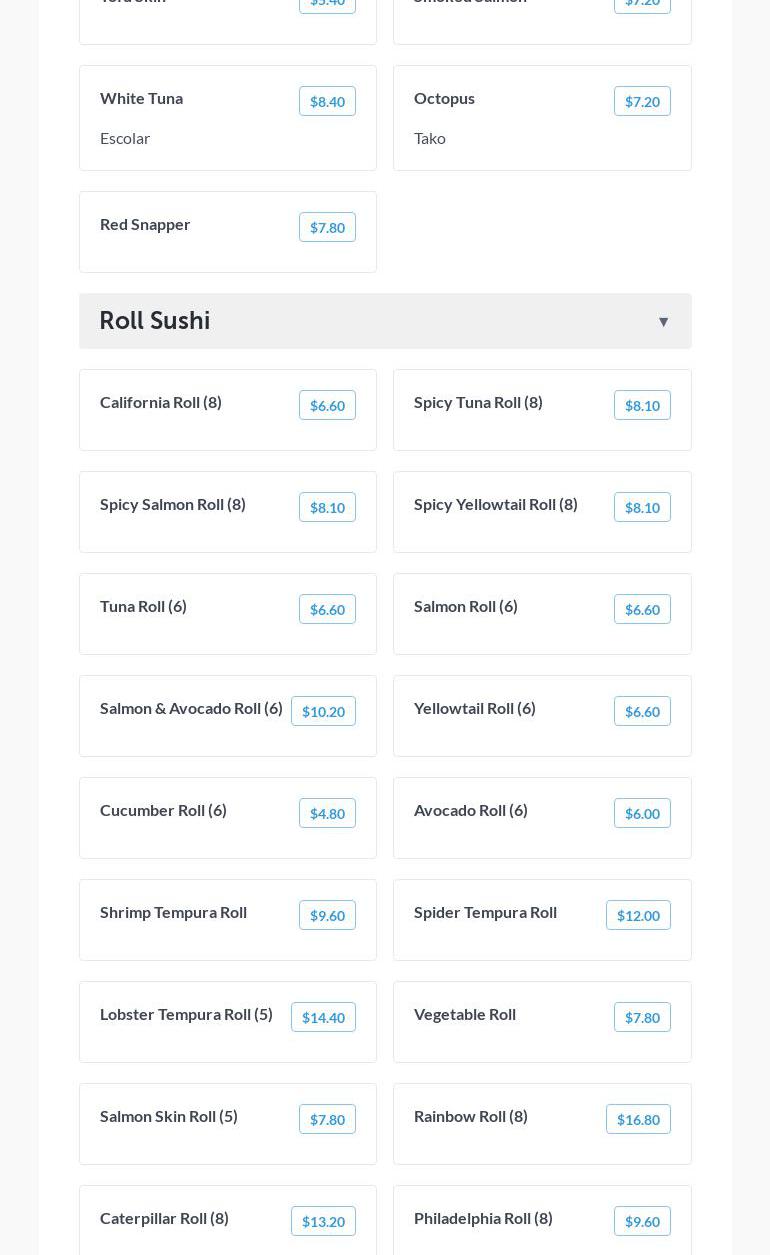Click Yellowtail Roll (6) price button
This screenshot has height=1255, width=770.
click(x=642, y=711)
